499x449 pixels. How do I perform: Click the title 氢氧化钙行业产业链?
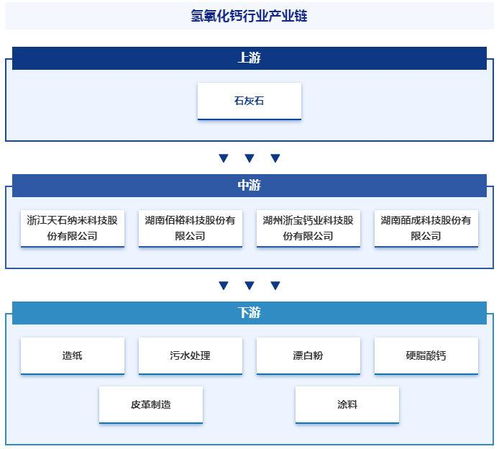[x=249, y=16]
